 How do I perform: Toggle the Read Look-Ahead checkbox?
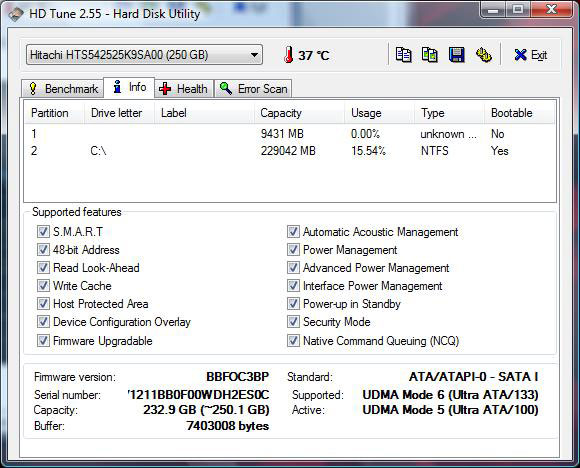coord(43,267)
